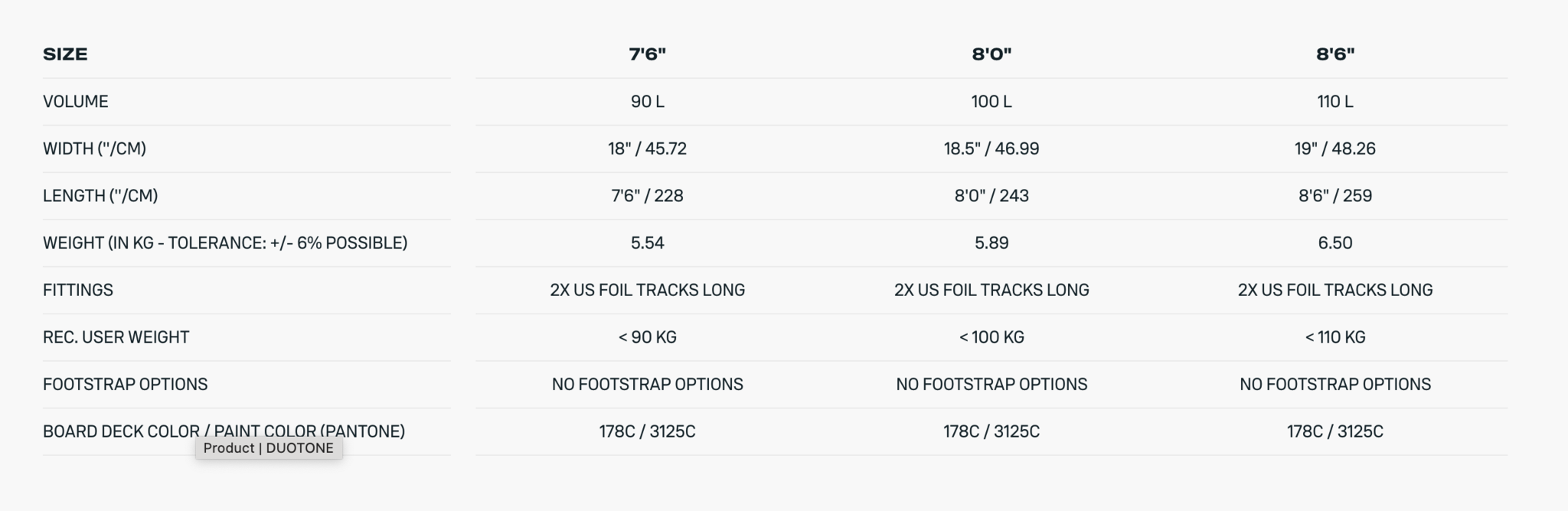Click the FOOTSTRAP OPTIONS row label

[125, 384]
